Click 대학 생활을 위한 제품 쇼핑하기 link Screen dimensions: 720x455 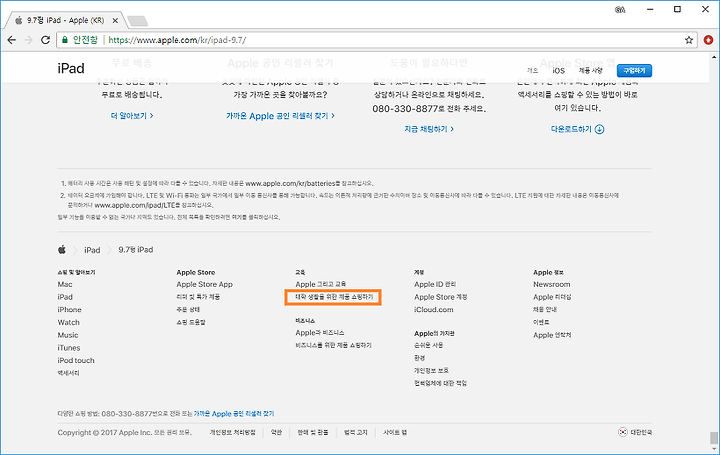[x=334, y=297]
